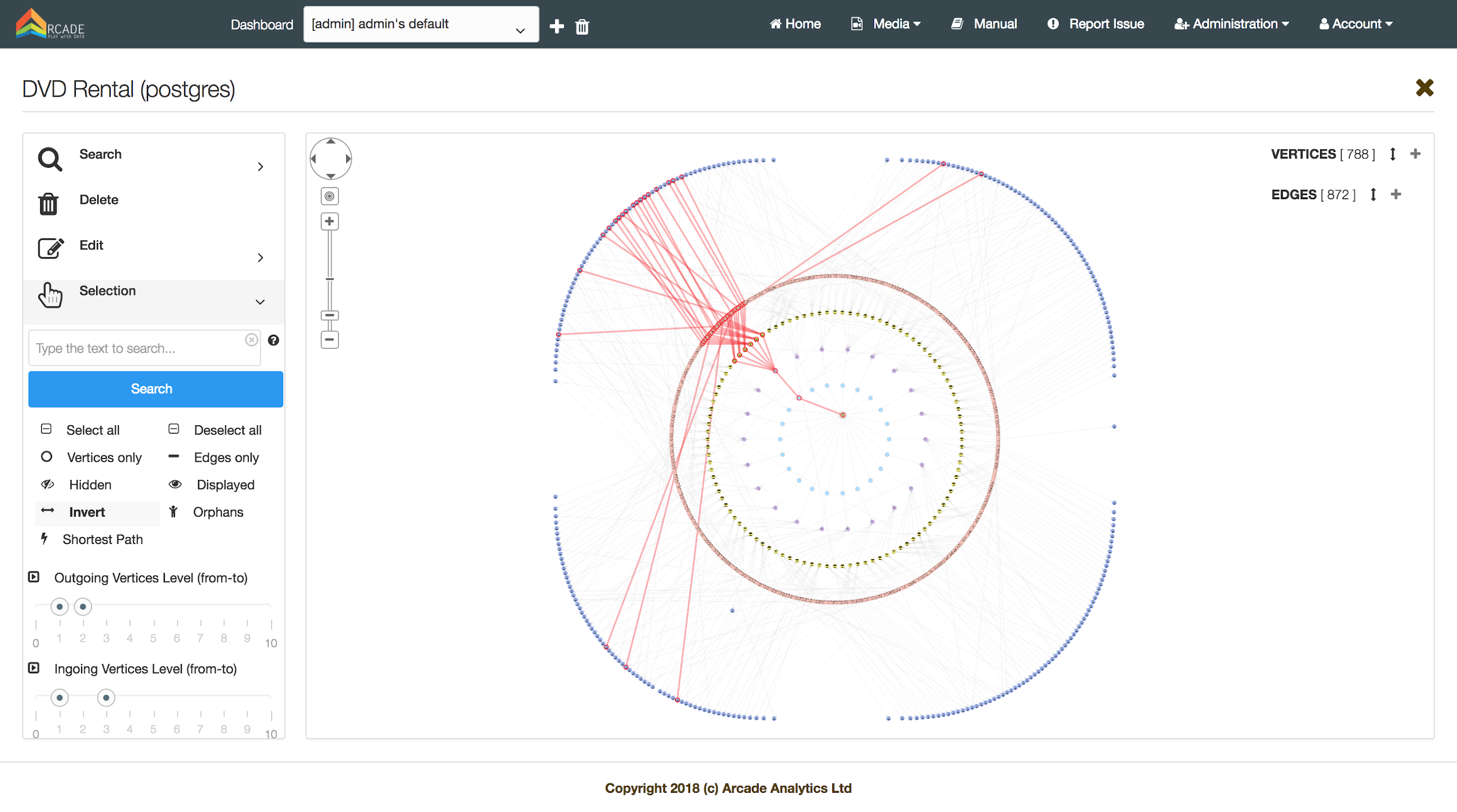Click the delete dashboard trash icon
This screenshot has width=1457, height=812.
582,27
